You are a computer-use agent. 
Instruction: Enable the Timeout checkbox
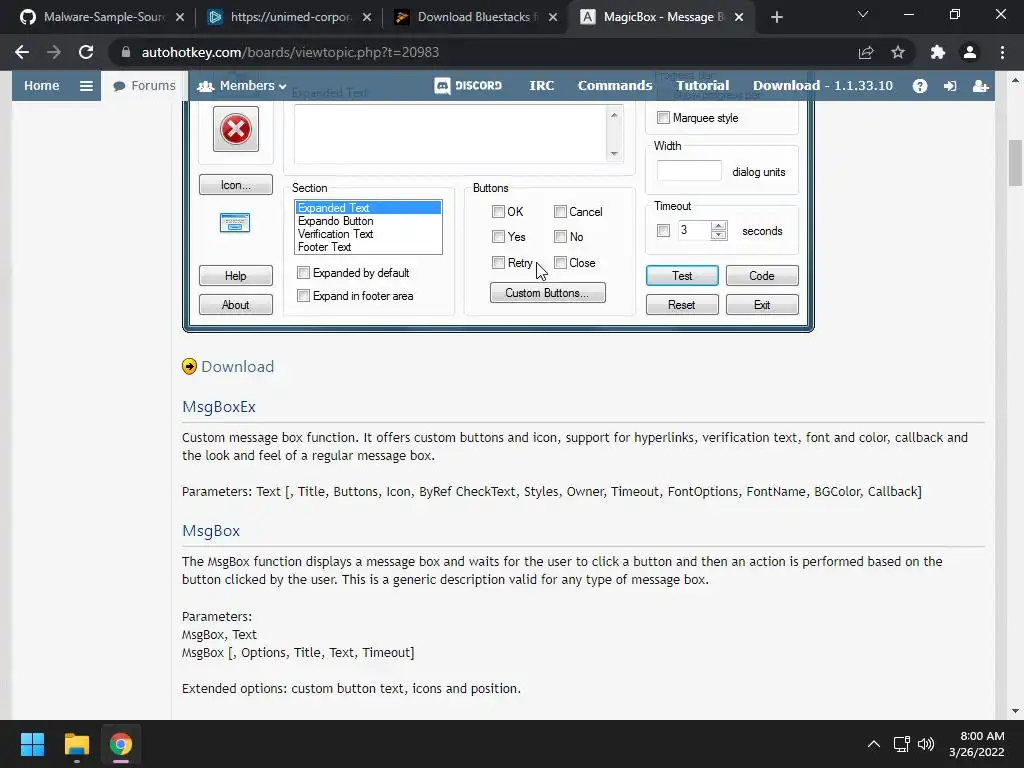point(664,231)
